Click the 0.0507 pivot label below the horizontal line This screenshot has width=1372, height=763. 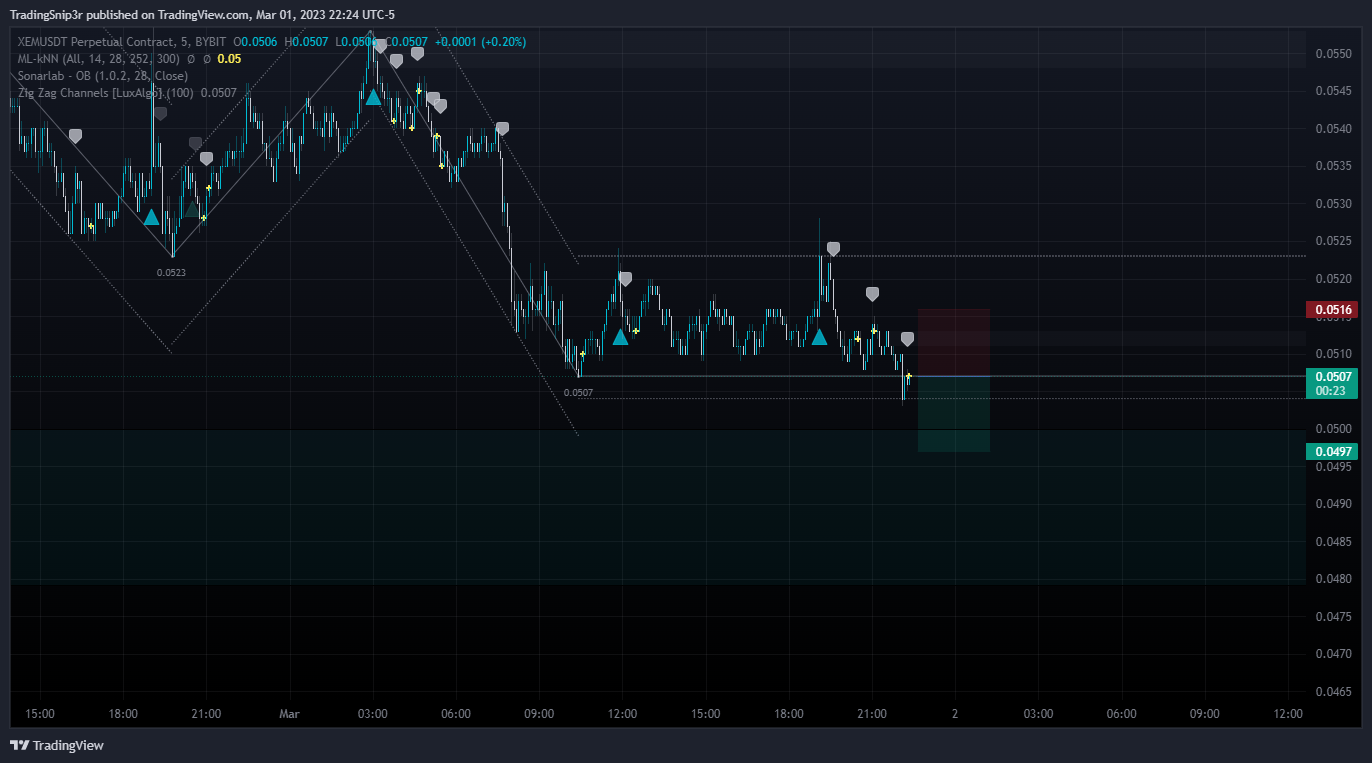[x=578, y=392]
